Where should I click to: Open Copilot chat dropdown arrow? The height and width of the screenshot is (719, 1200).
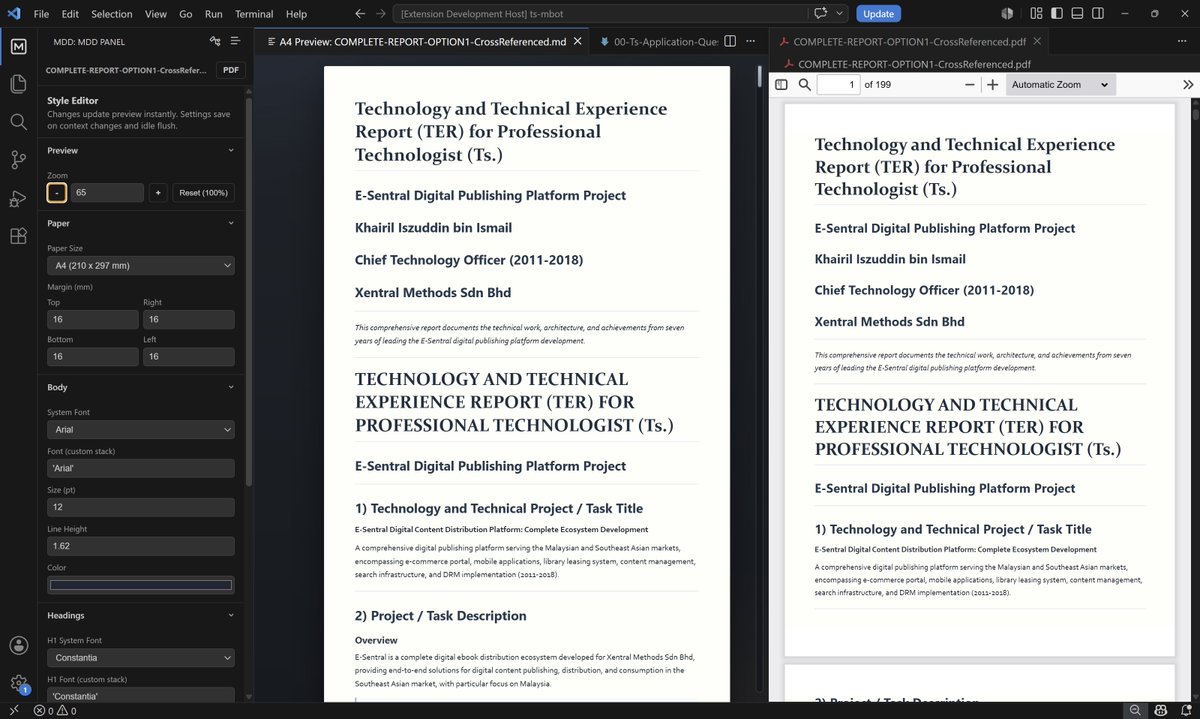[x=840, y=14]
